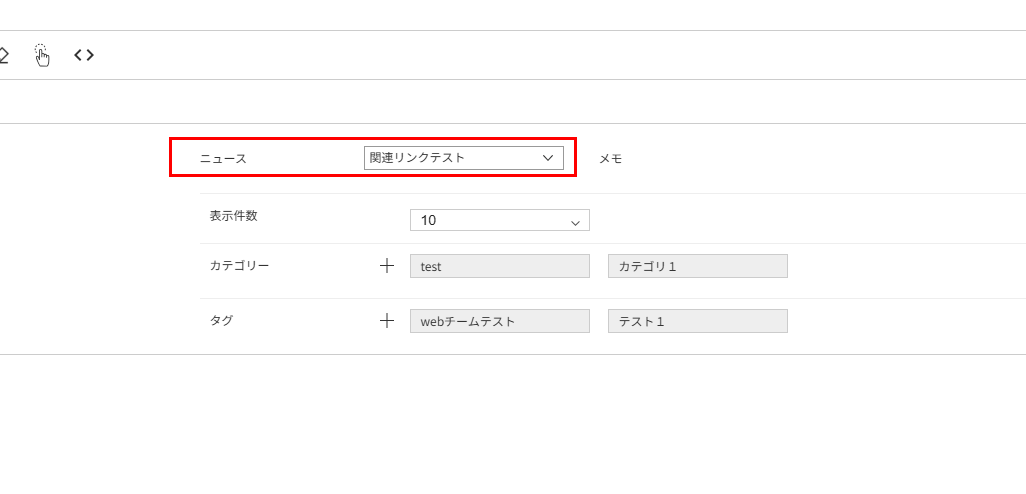Click the plus icon beside タグ

[387, 321]
